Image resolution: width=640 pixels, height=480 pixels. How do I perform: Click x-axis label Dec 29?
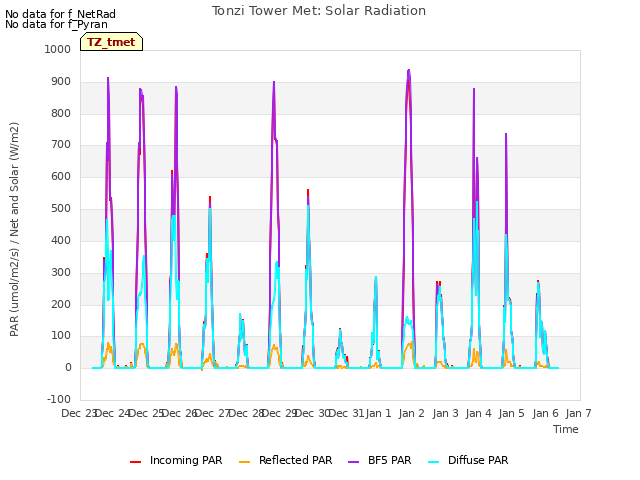click(279, 413)
